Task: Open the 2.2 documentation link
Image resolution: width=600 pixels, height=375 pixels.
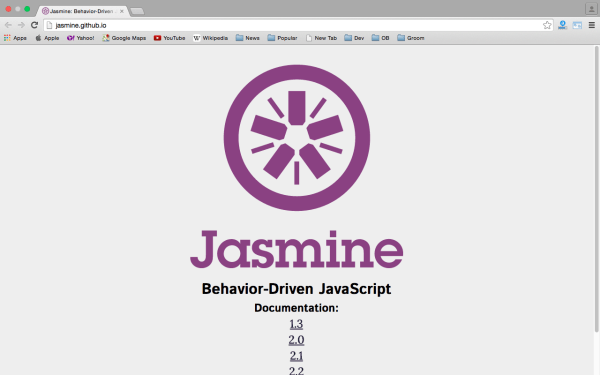Action: point(296,370)
